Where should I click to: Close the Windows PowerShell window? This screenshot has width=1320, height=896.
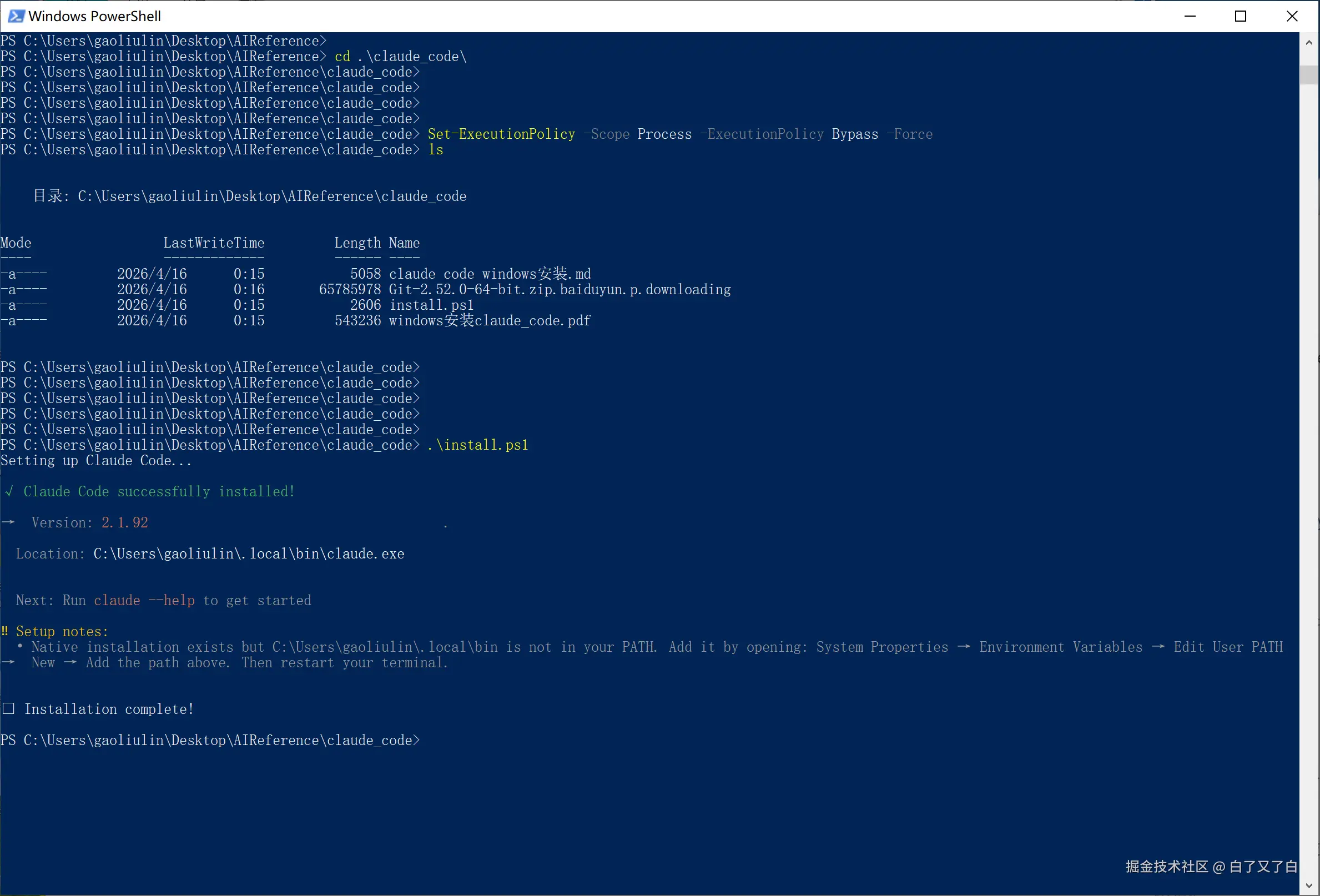(1292, 16)
